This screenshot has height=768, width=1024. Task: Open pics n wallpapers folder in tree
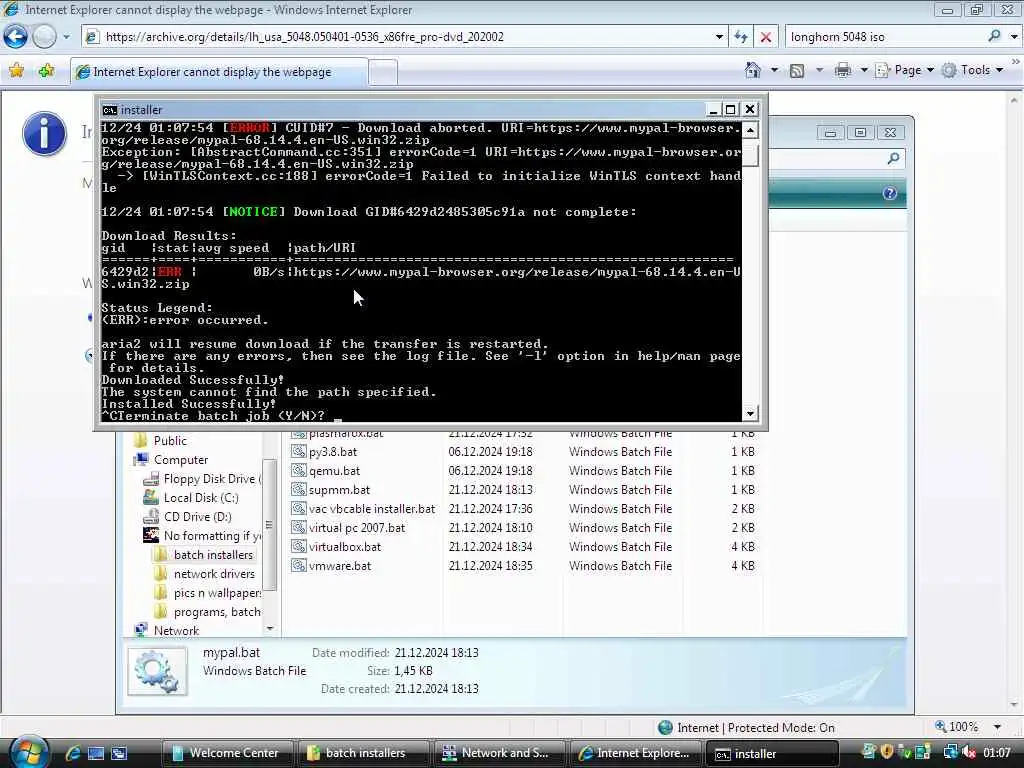[x=217, y=592]
